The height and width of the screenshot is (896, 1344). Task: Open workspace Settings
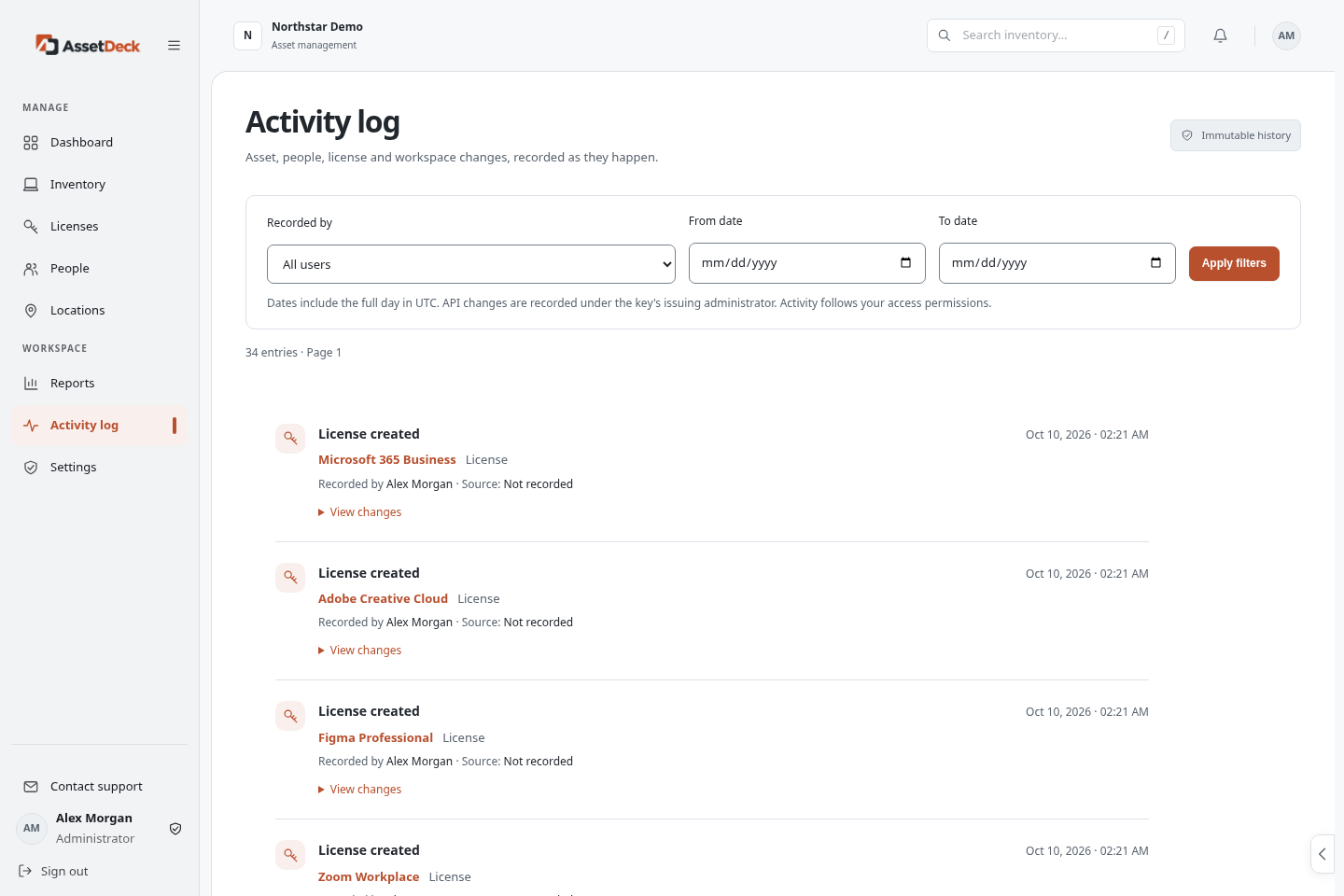tap(99, 467)
